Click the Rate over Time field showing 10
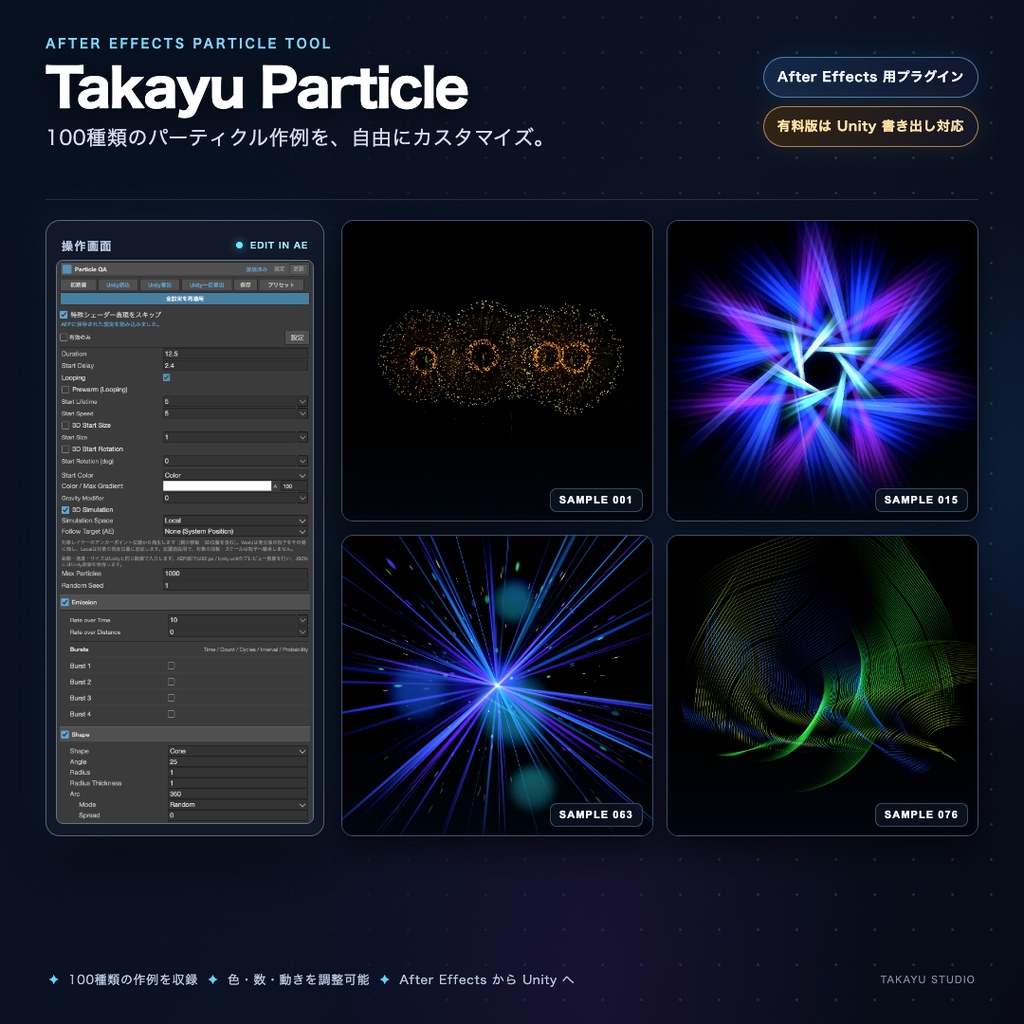The width and height of the screenshot is (1024, 1024). click(x=232, y=620)
